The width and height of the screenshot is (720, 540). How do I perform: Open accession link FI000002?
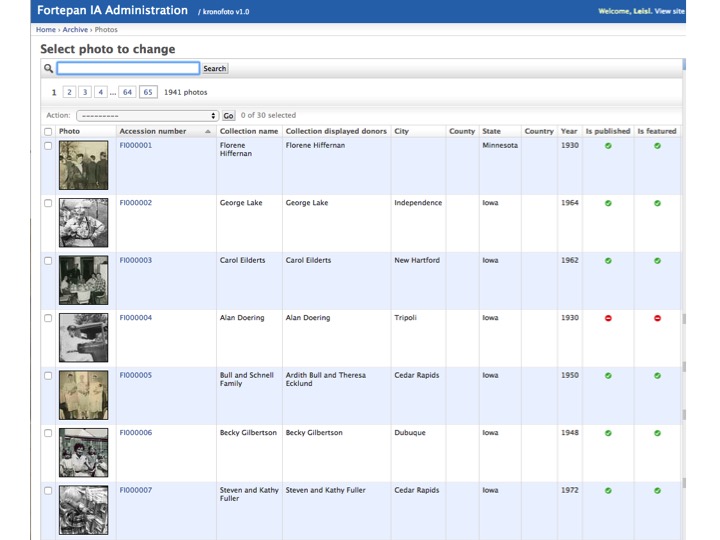click(x=136, y=203)
